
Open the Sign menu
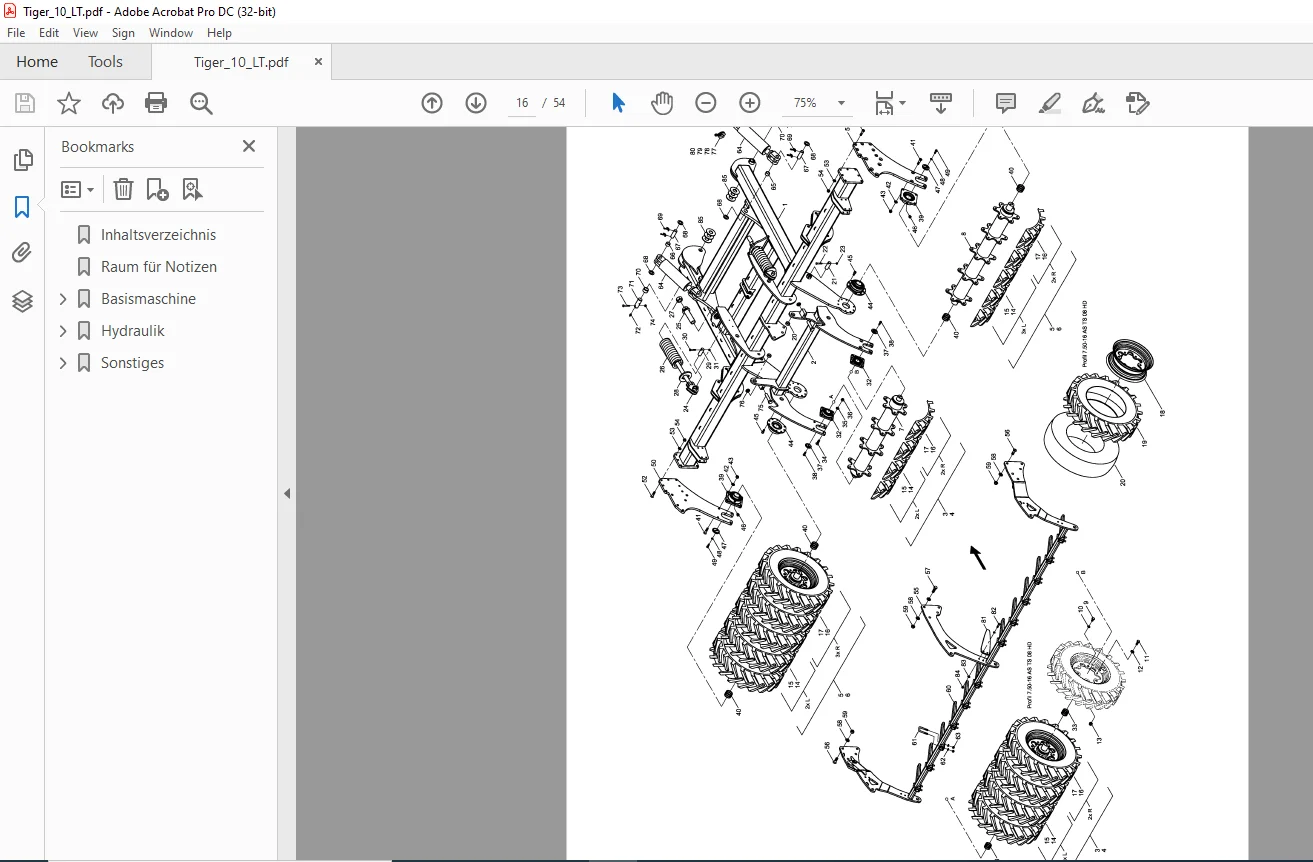point(123,33)
